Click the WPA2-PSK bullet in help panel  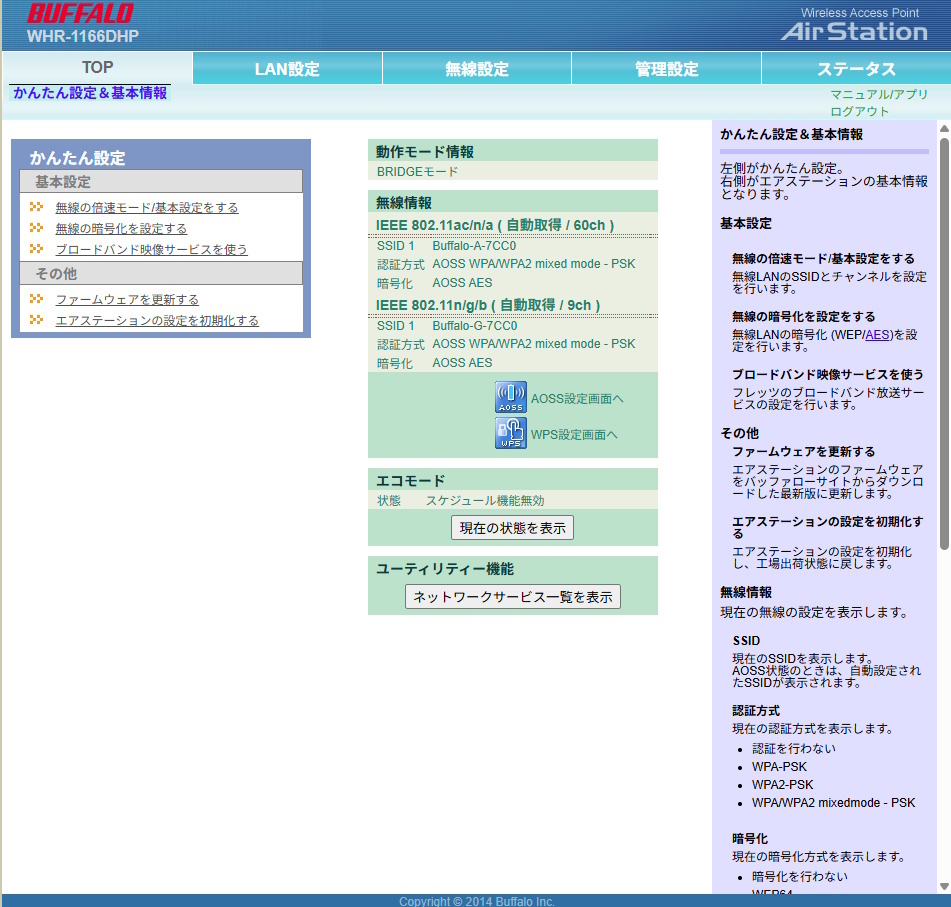782,784
